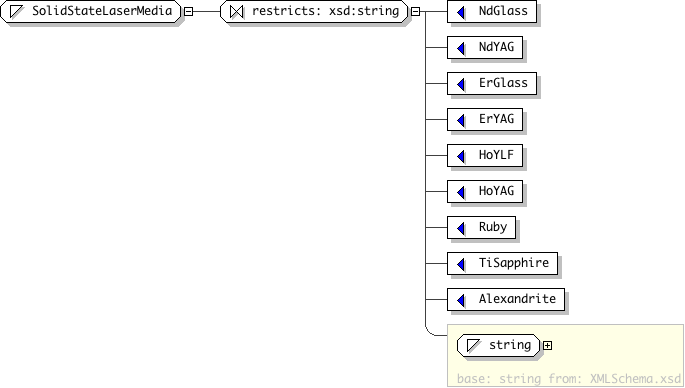Screen dimensions: 685x388
Task: Expand the string base type node
Action: coord(547,346)
